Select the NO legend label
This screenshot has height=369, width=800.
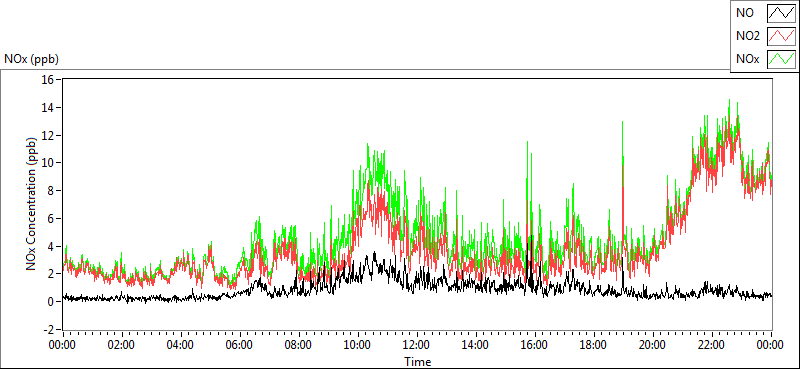click(x=744, y=14)
